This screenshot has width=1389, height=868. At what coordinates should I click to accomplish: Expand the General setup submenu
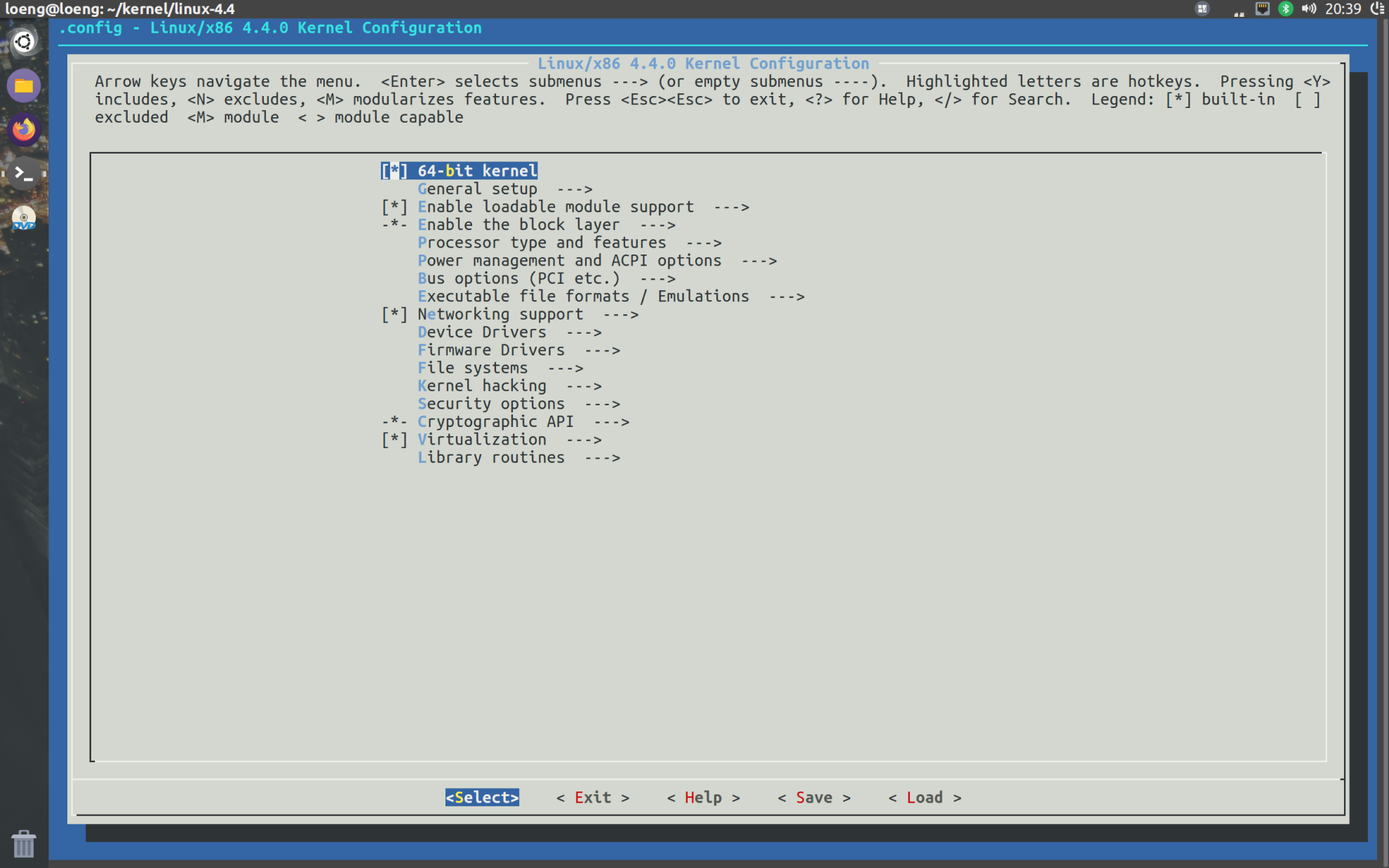click(x=504, y=189)
